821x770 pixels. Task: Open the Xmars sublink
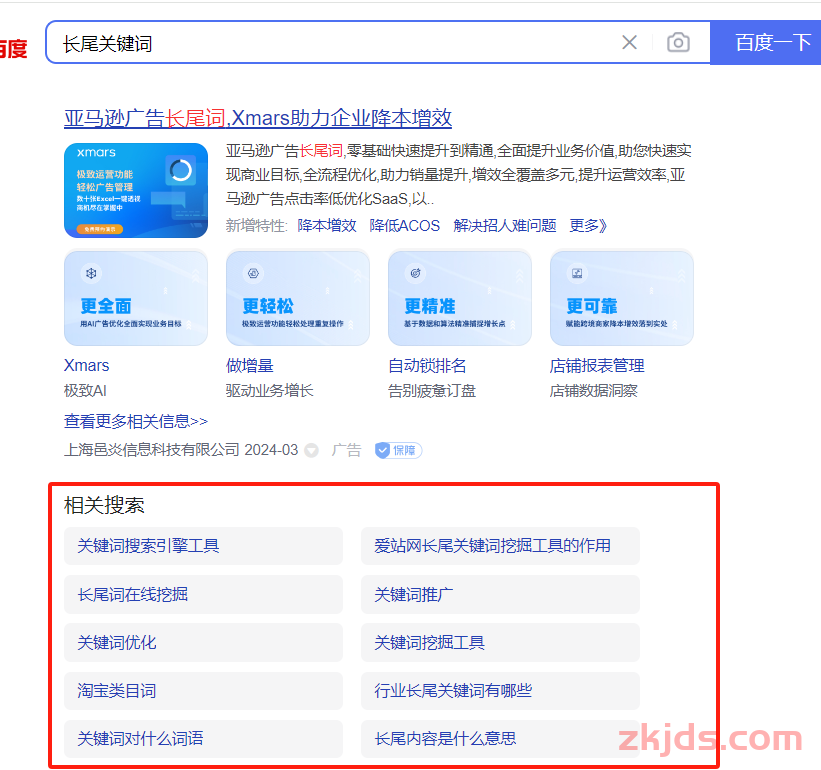pyautogui.click(x=86, y=365)
